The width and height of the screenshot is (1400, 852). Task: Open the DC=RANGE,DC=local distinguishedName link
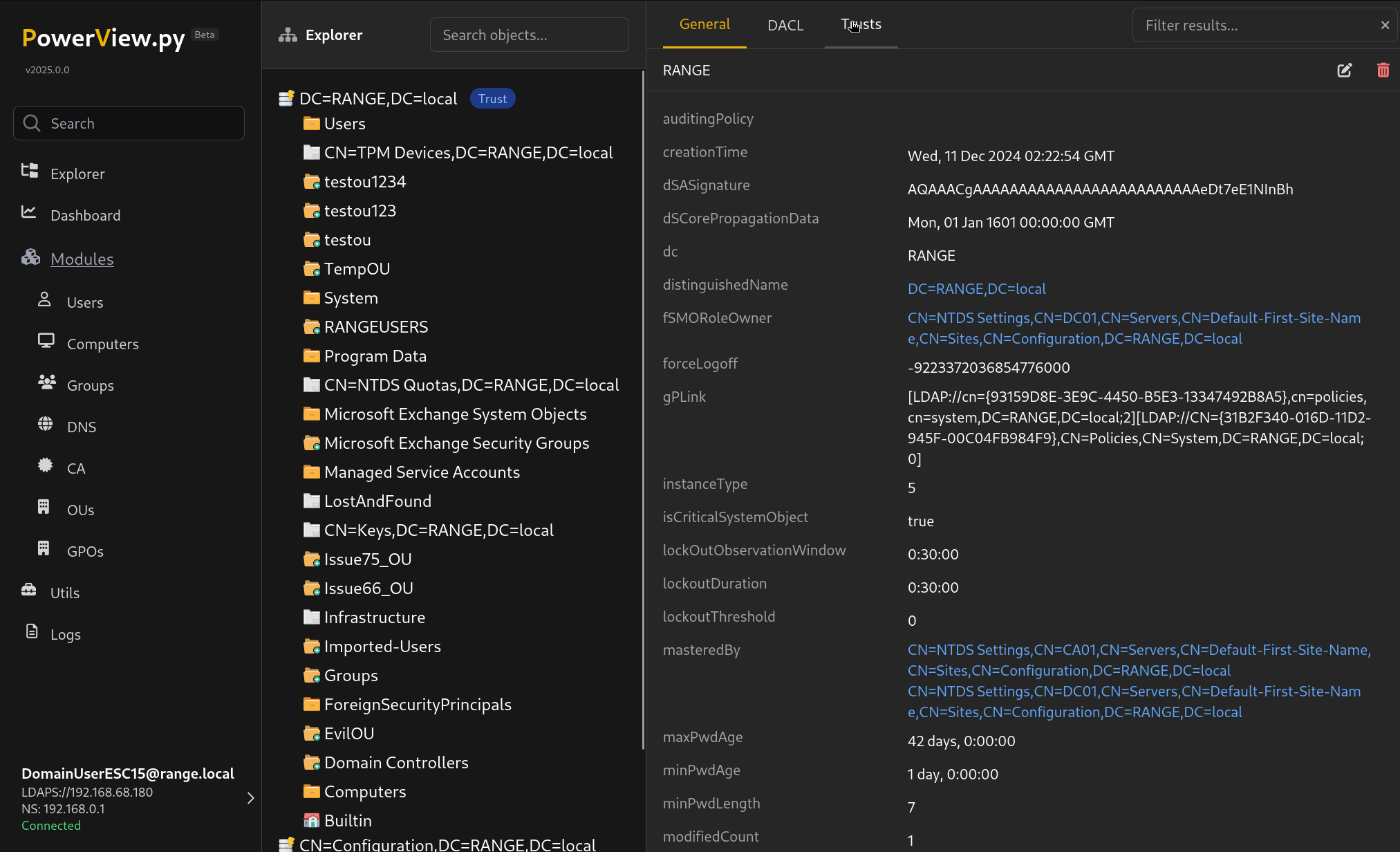976,289
